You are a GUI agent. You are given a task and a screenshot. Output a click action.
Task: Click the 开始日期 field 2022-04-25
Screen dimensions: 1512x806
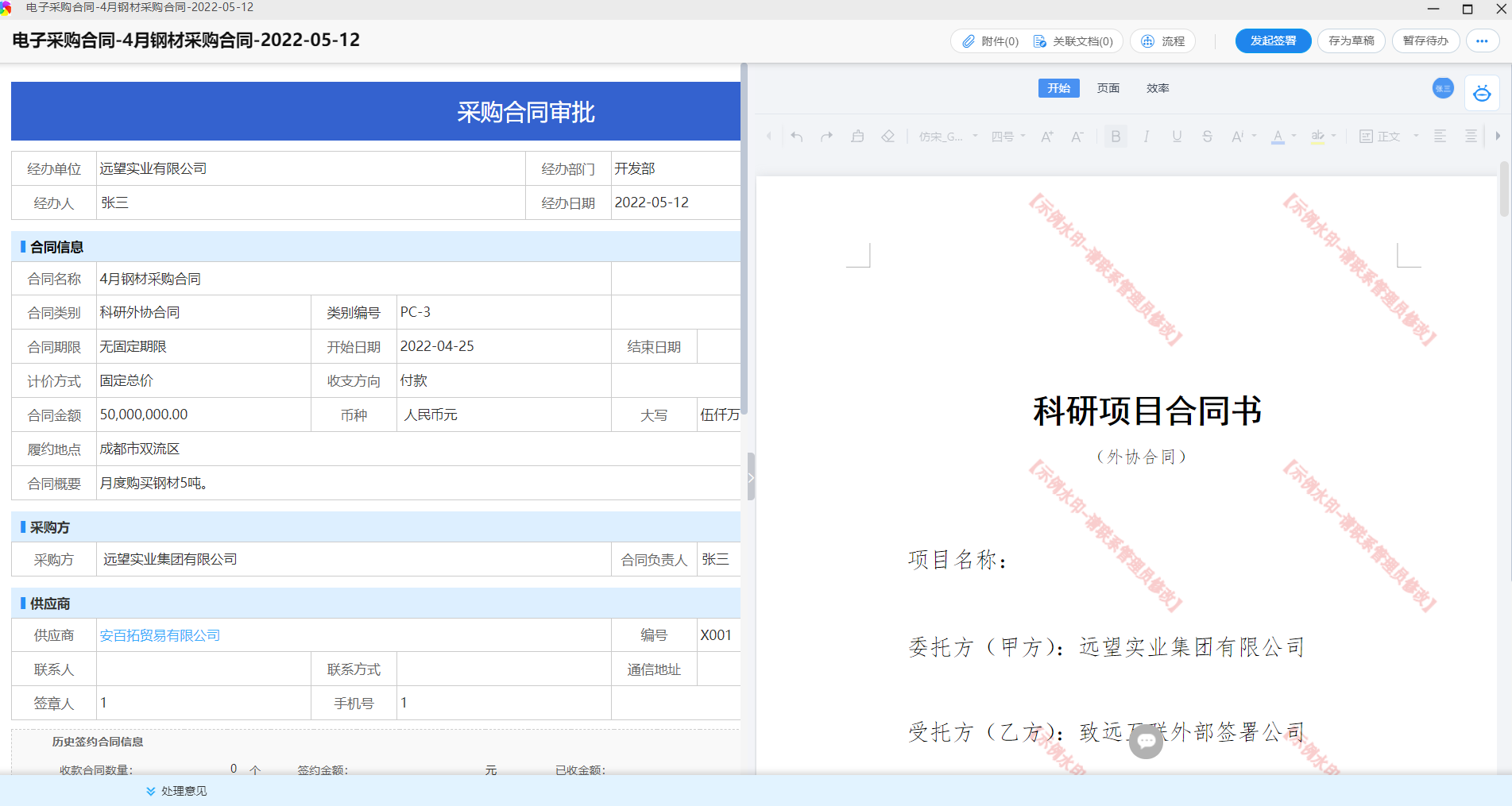point(504,346)
